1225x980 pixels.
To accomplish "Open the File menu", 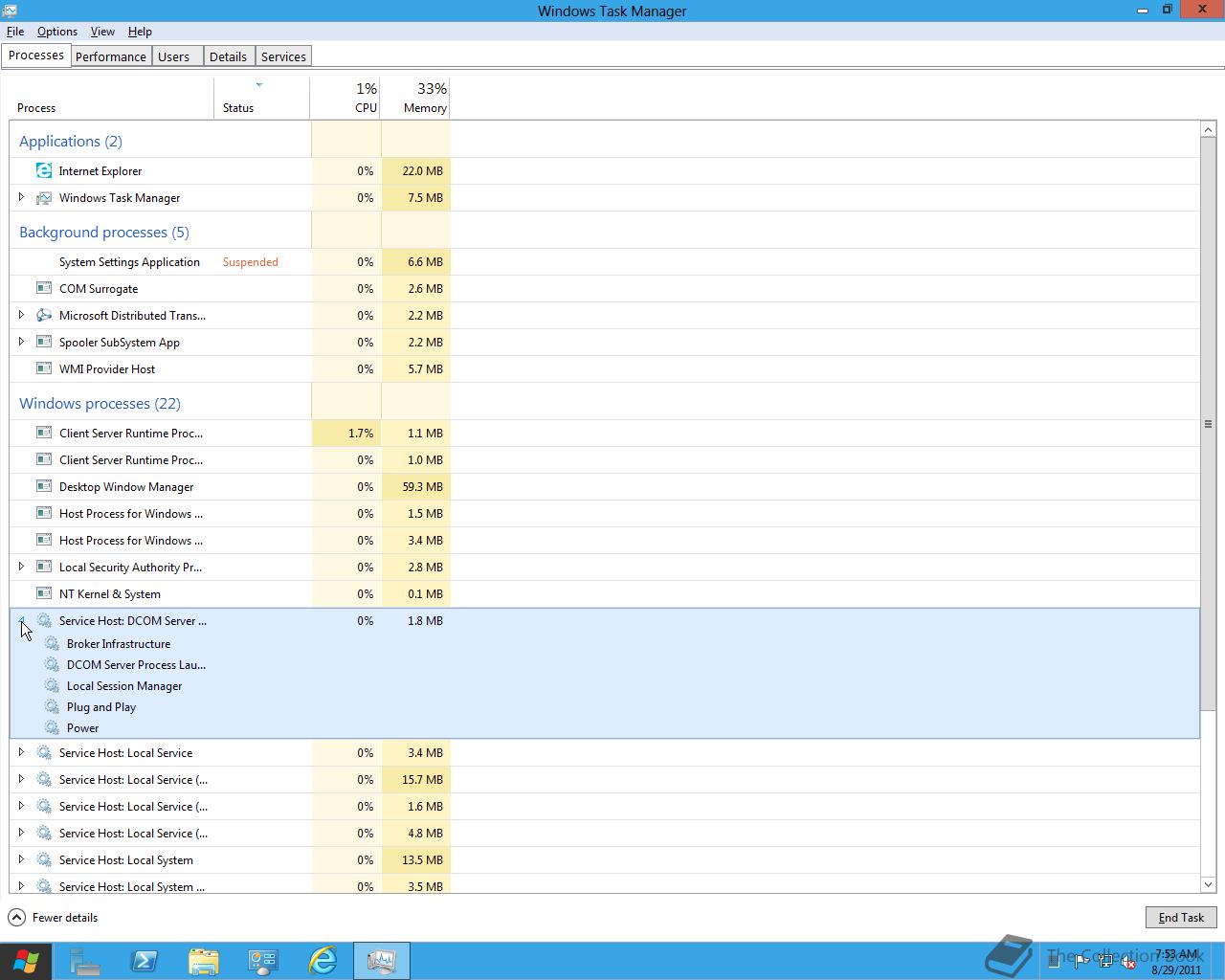I will click(x=15, y=32).
